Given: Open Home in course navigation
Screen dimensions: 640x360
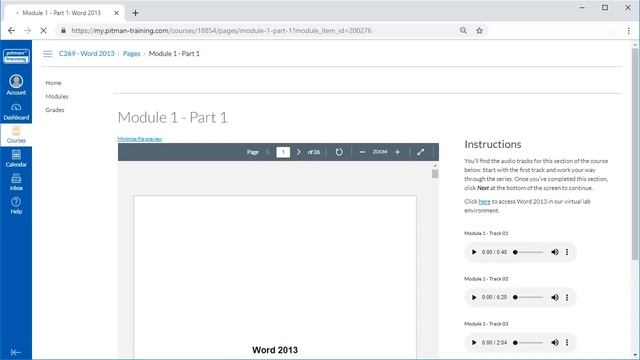Looking at the screenshot, I should [53, 83].
